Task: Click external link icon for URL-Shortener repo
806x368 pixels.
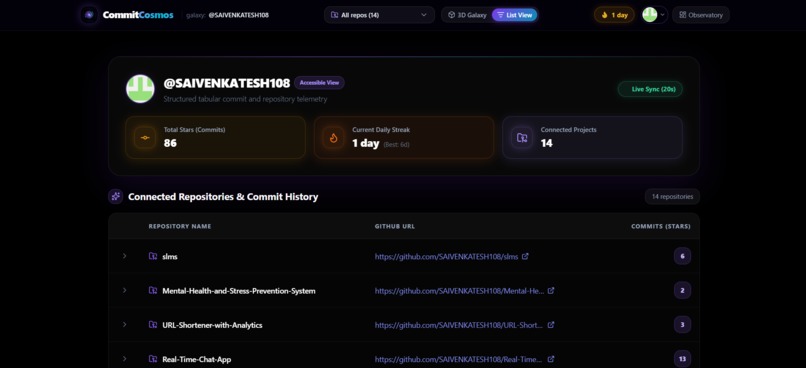Action: coord(551,325)
